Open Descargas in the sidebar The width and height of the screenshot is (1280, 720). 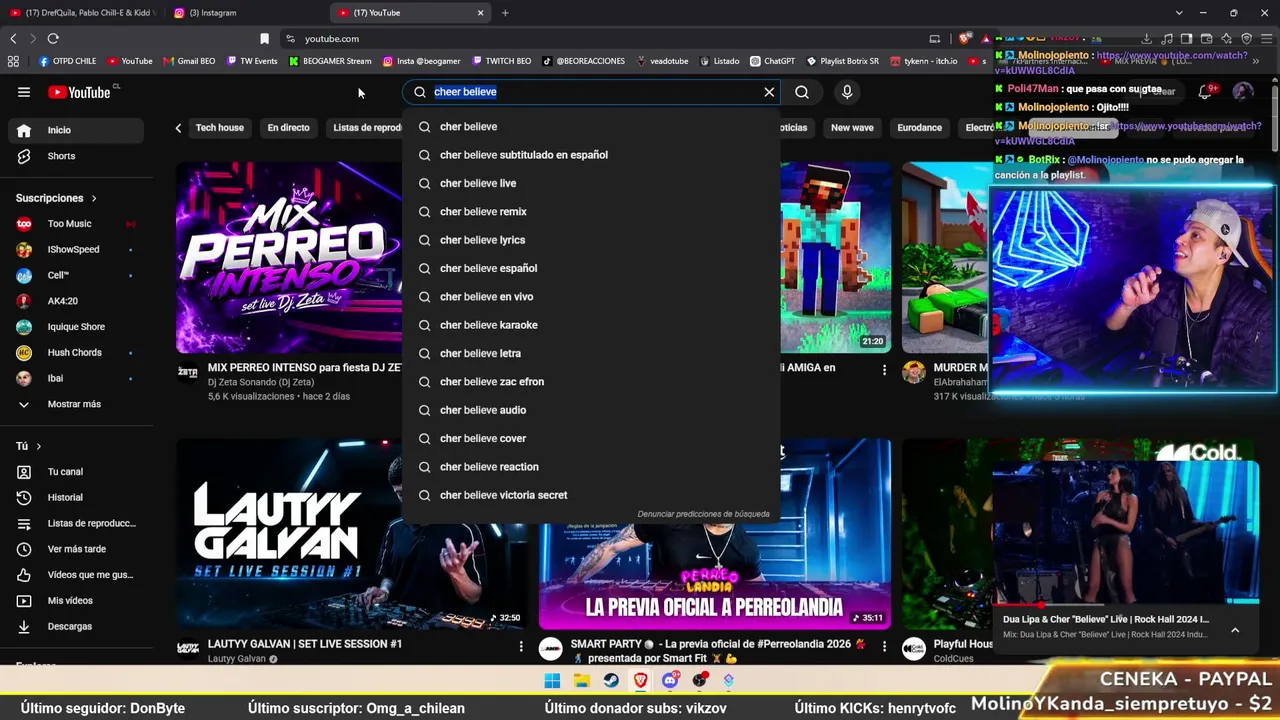pyautogui.click(x=76, y=626)
